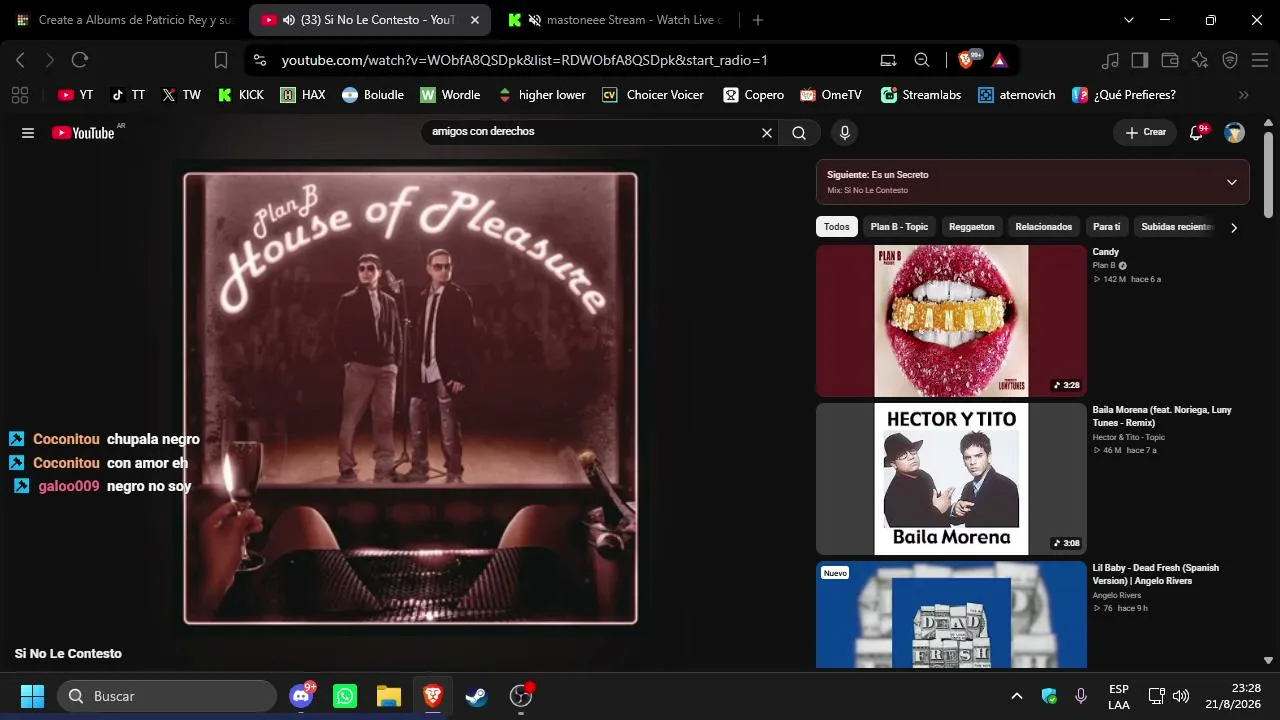Image resolution: width=1280 pixels, height=720 pixels.
Task: Bookmark this page with bookmark icon
Action: [221, 60]
